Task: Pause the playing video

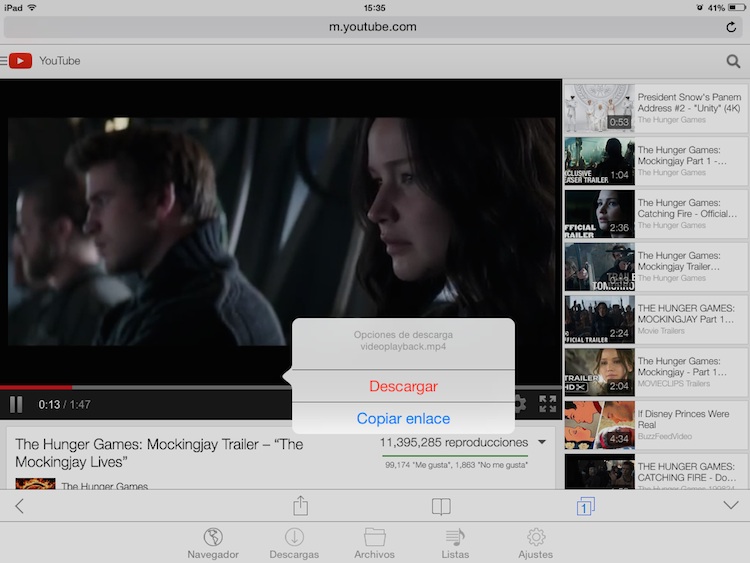Action: [x=16, y=404]
